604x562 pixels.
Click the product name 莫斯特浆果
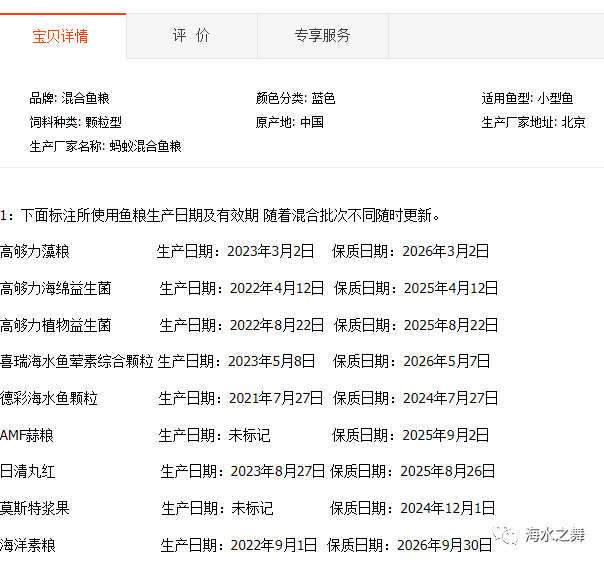coord(35,508)
